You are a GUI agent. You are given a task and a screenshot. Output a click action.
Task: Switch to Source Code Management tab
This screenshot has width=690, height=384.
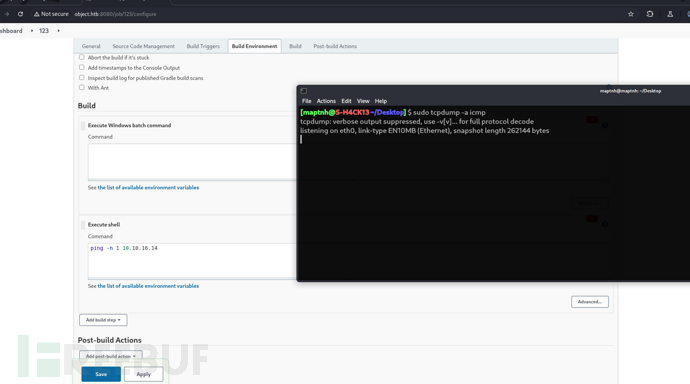[143, 46]
